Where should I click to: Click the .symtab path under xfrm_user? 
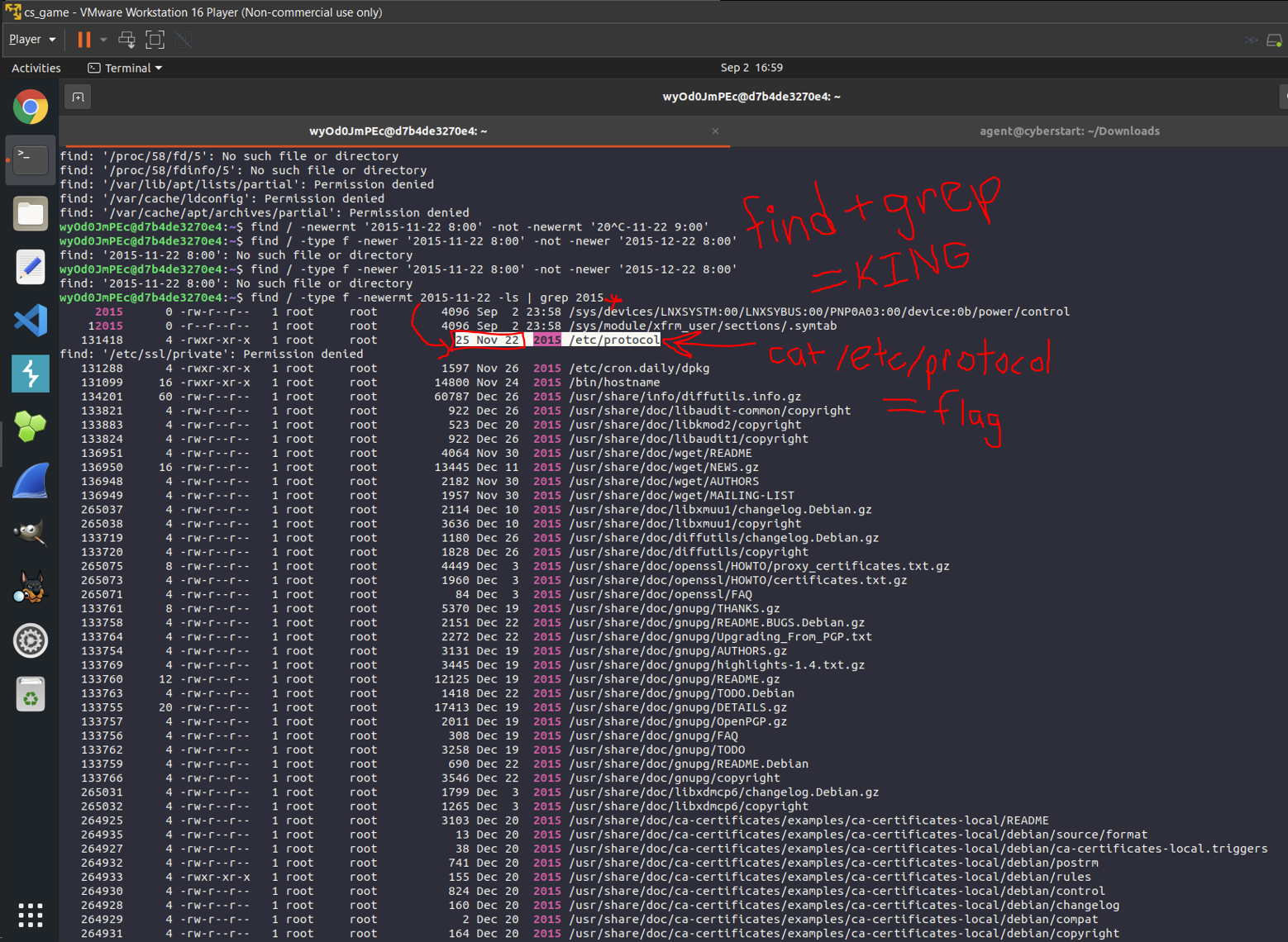[703, 326]
